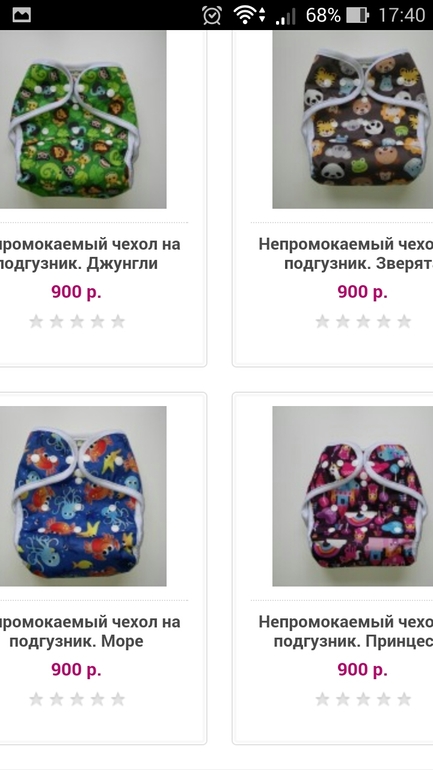433x770 pixels.
Task: Rate Море cover with the third star
Action: tap(77, 699)
